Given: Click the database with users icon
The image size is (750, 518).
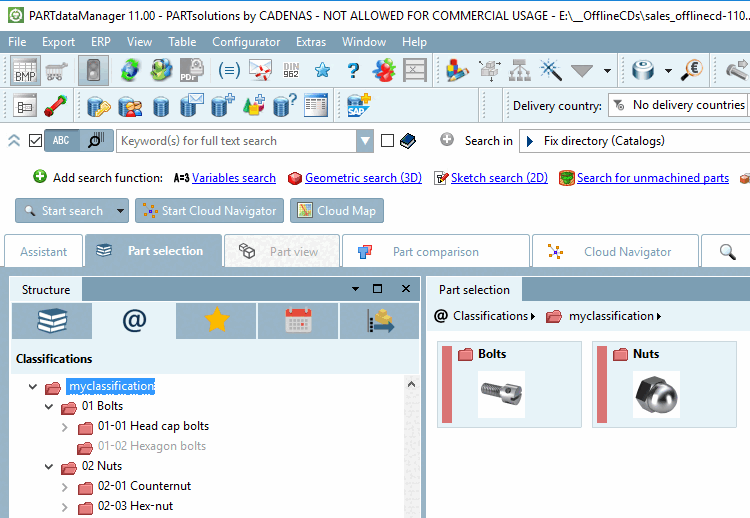Looking at the screenshot, I should [x=130, y=105].
